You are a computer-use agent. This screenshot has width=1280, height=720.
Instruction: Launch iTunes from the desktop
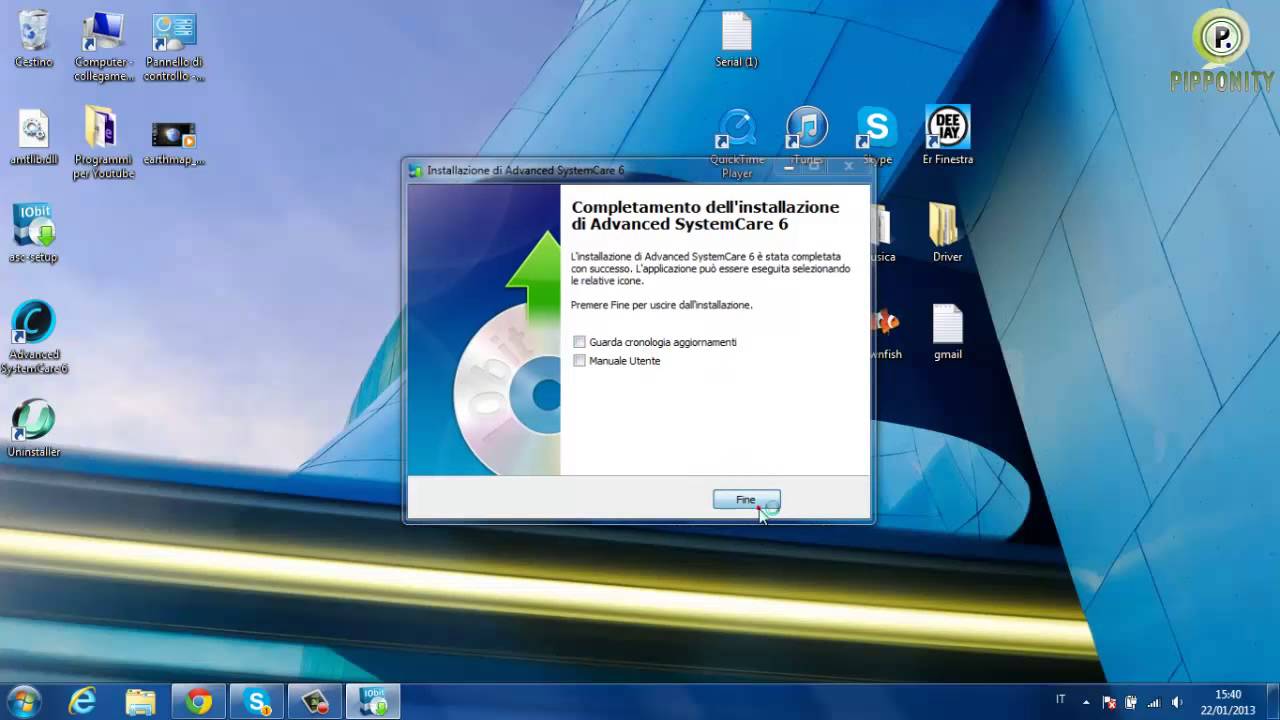click(807, 135)
